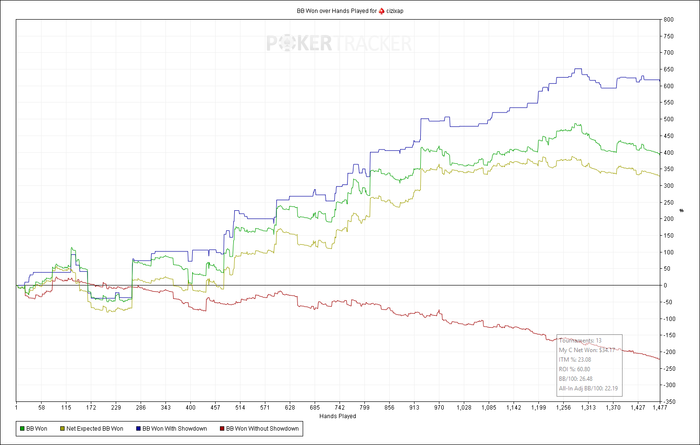Click x-axis tick label 799

(364, 408)
